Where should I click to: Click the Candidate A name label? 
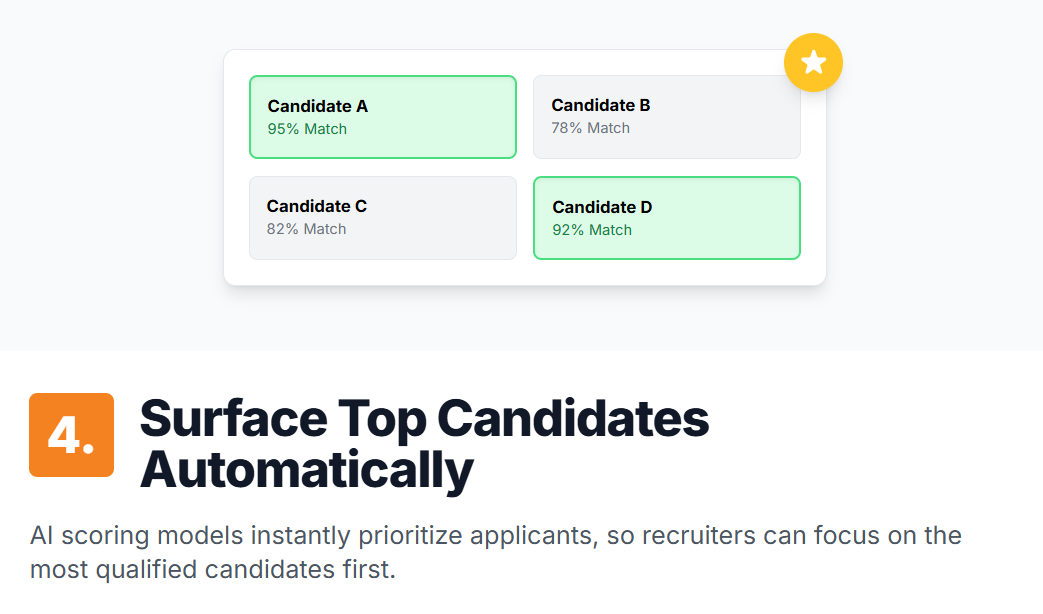point(318,106)
